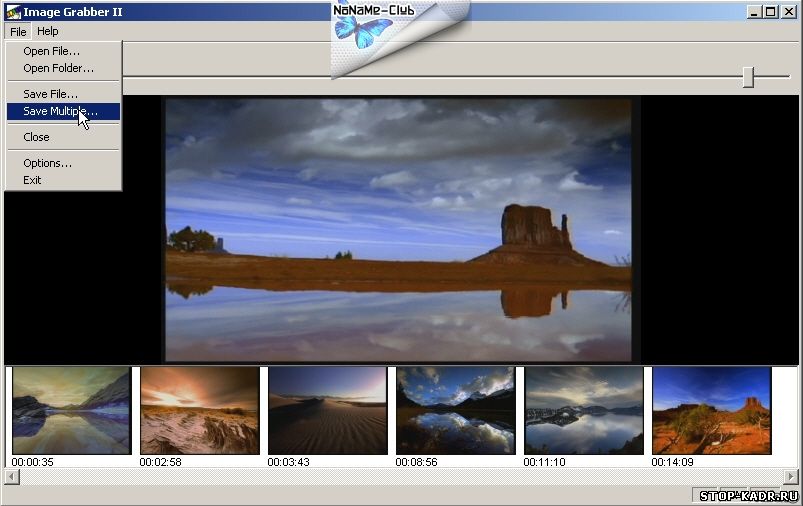Viewport: 803px width, 506px height.
Task: Minimize the Image Grabber II window
Action: (x=753, y=12)
